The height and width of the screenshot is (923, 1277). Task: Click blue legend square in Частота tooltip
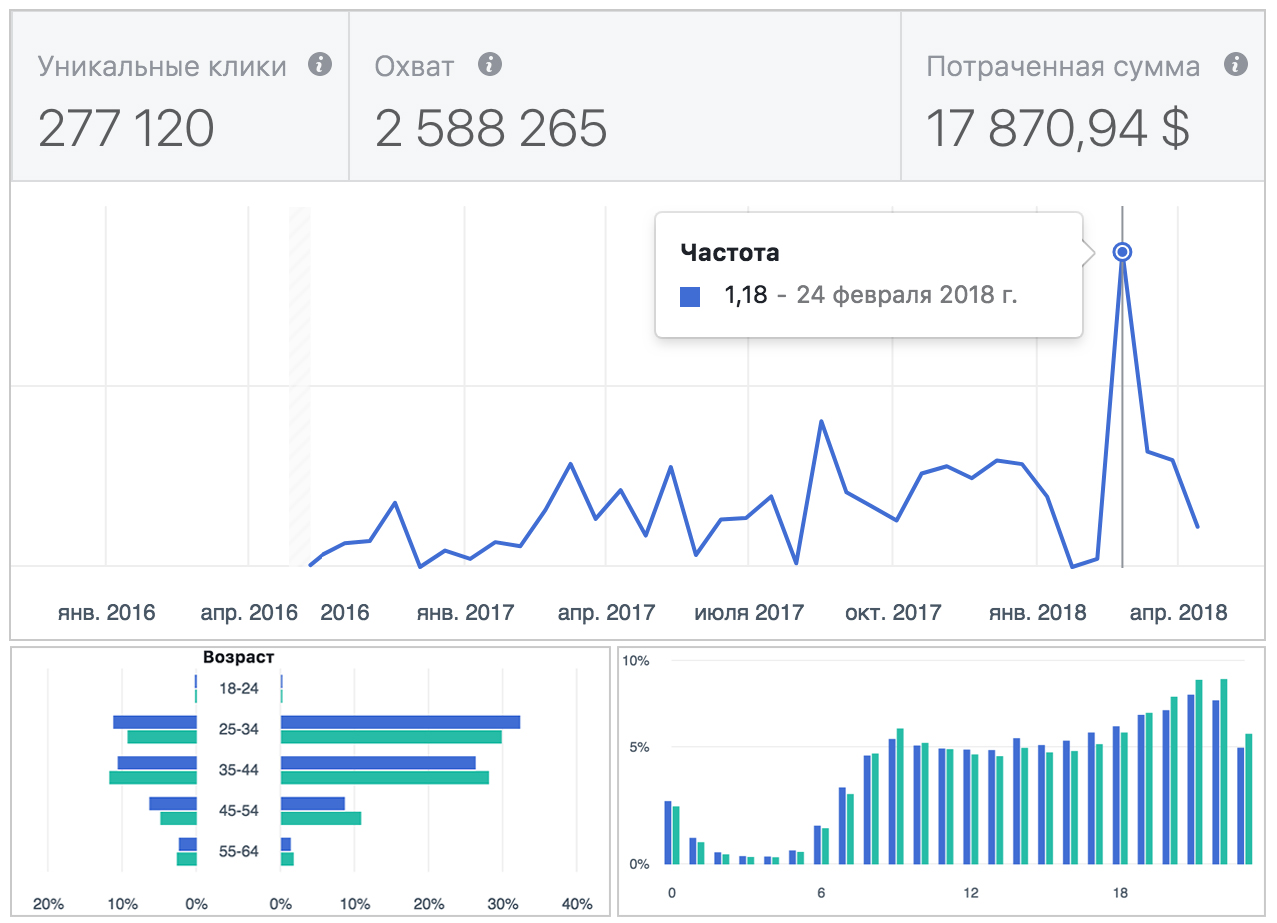(690, 297)
